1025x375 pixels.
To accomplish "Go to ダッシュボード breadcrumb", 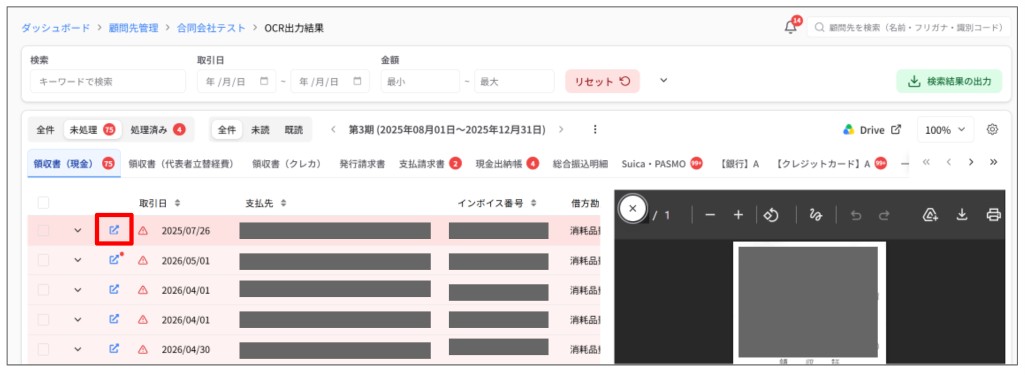I will click(56, 28).
